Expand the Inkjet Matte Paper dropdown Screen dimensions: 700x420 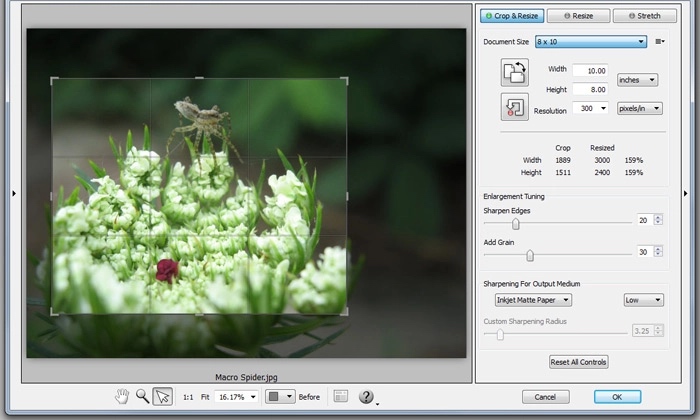[x=533, y=299]
